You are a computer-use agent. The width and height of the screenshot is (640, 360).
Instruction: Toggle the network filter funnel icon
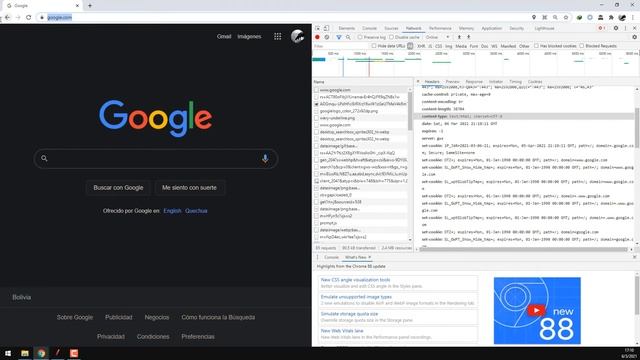click(x=338, y=37)
